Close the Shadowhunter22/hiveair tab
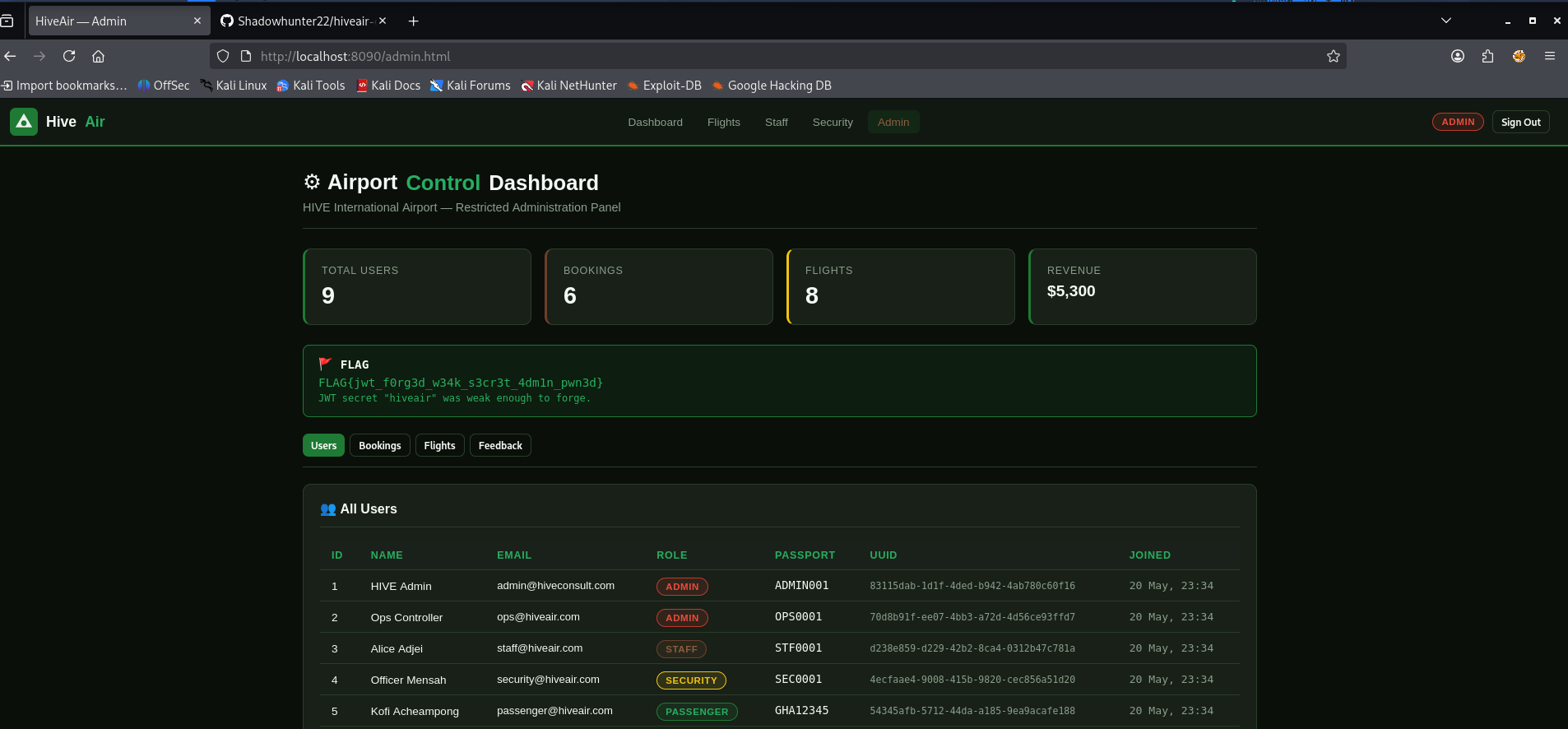1568x729 pixels. (383, 21)
